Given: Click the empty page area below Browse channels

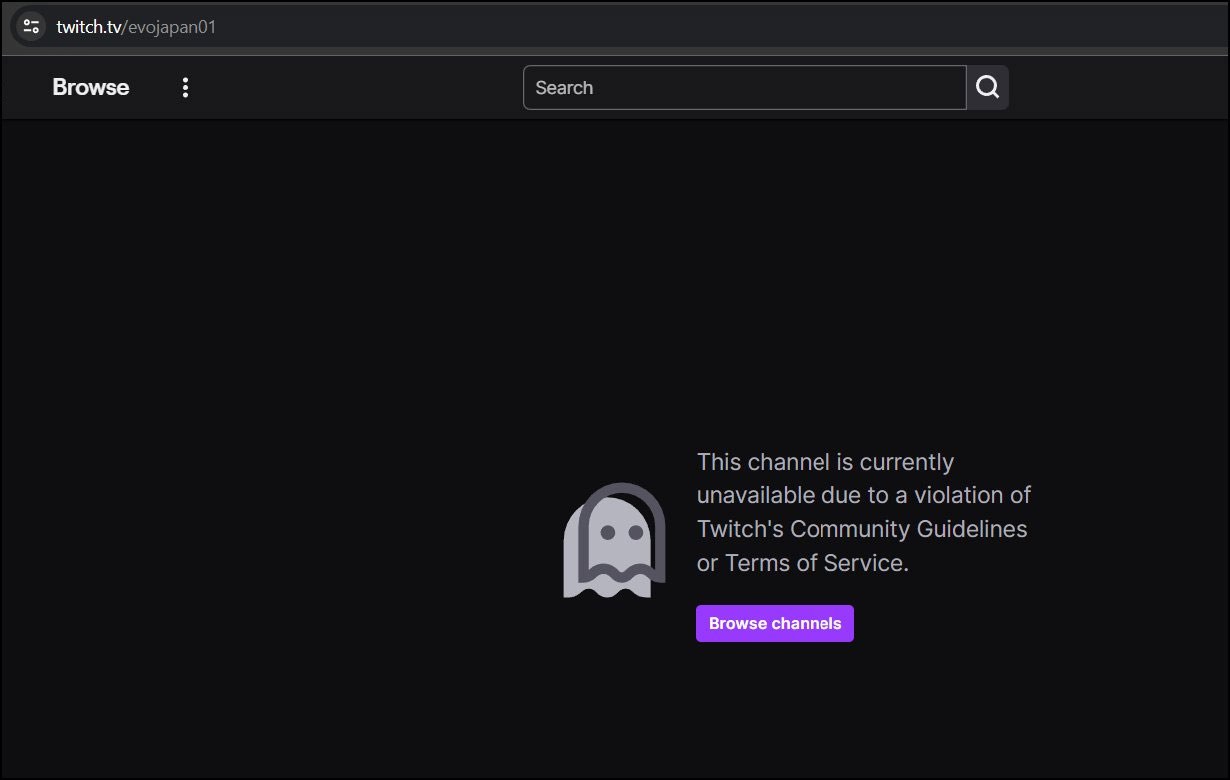Looking at the screenshot, I should (775, 710).
